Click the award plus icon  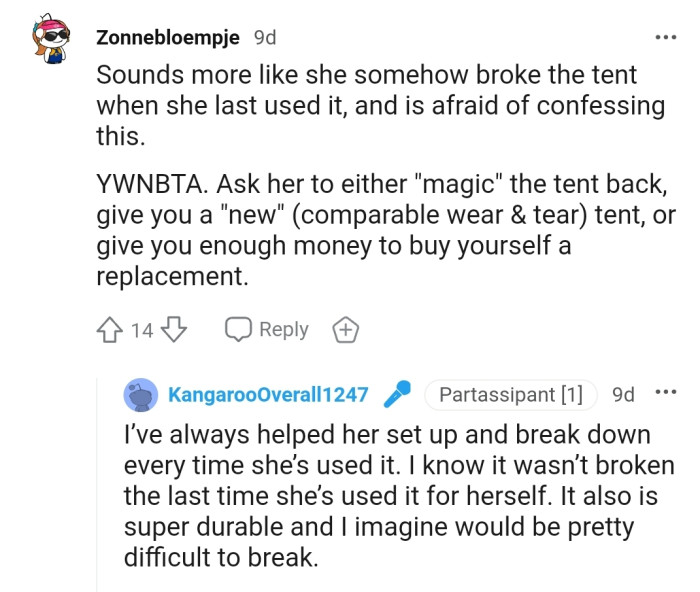344,330
